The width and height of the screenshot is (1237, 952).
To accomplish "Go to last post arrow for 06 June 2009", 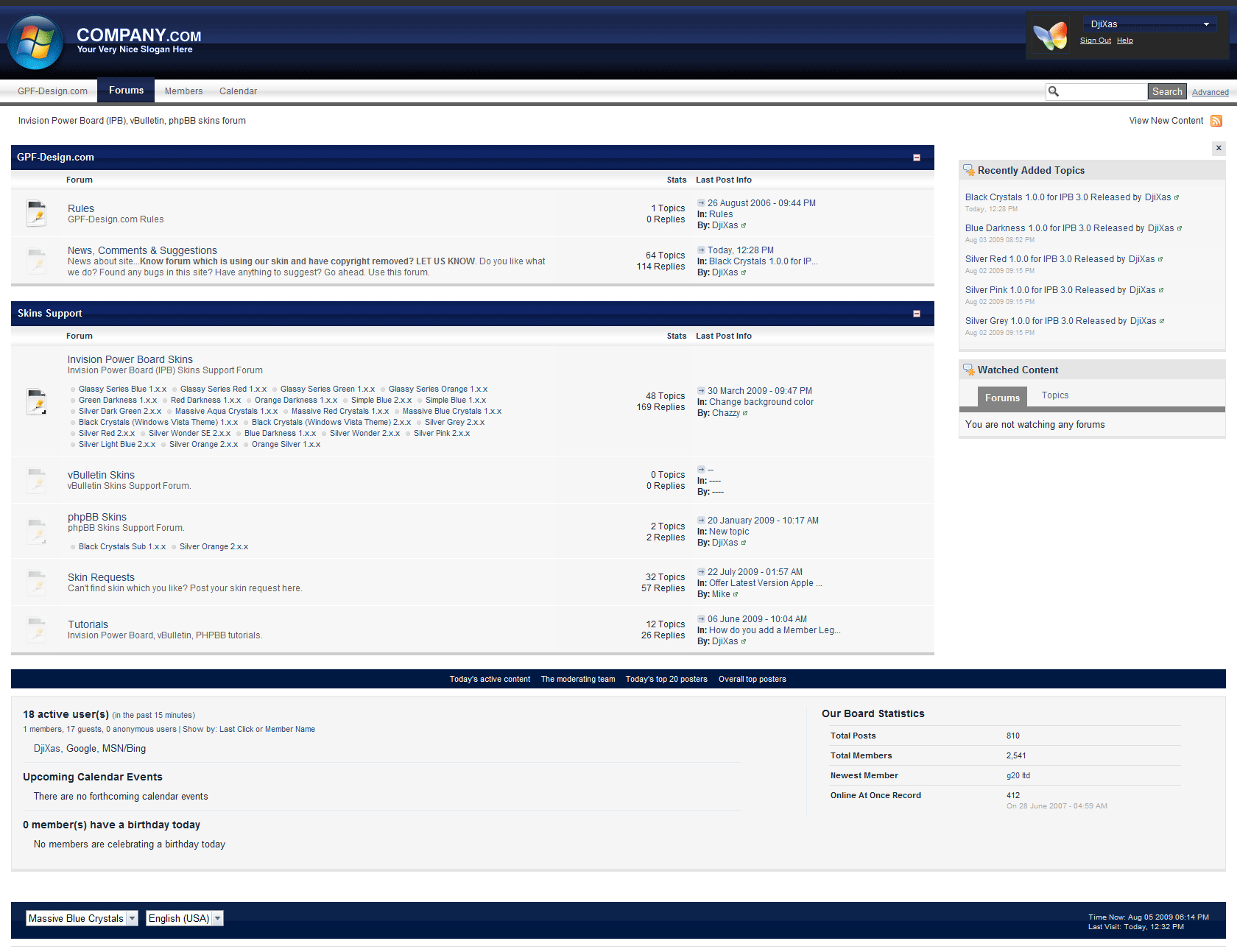I will [x=701, y=618].
